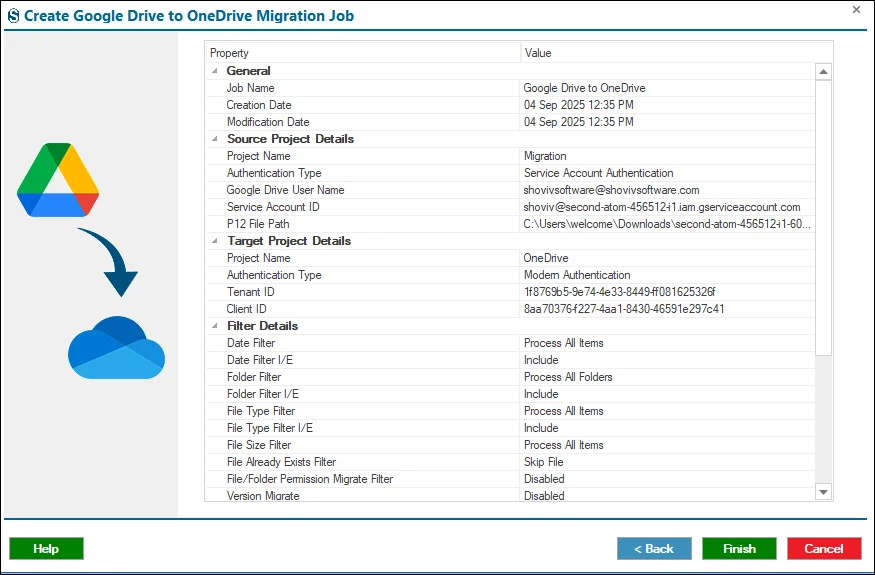The width and height of the screenshot is (875, 575).
Task: Select the Tenant ID value 1f8769b5-9e74-4e33
Action: point(619,292)
